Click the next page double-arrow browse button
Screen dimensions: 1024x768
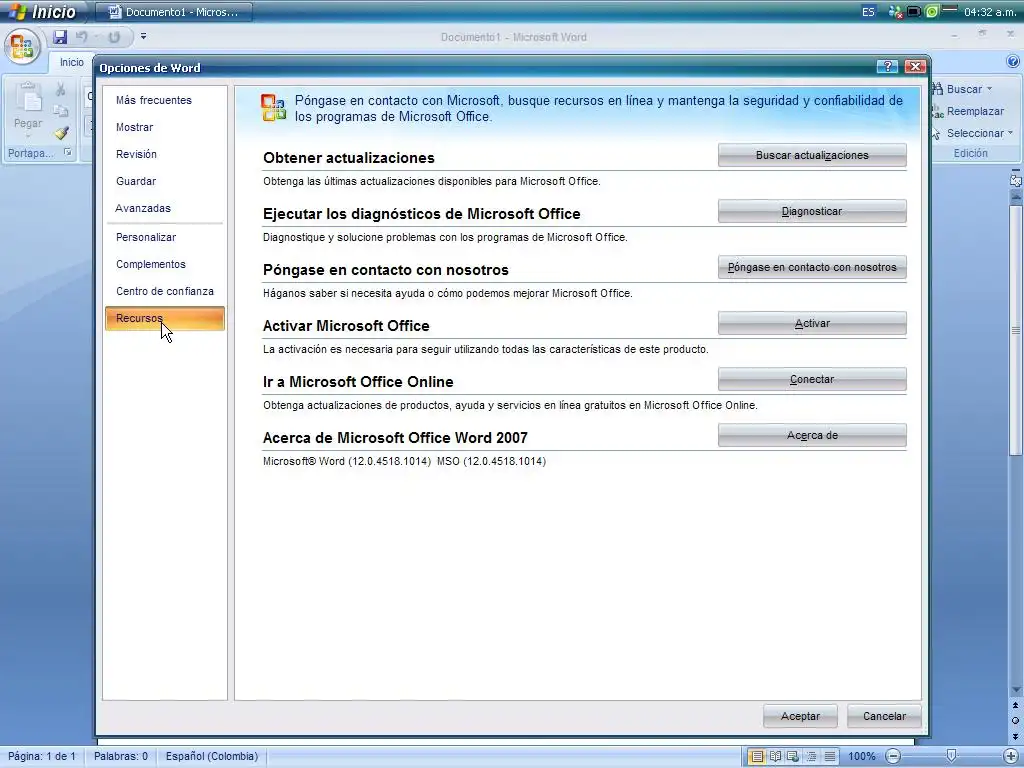[x=1016, y=735]
